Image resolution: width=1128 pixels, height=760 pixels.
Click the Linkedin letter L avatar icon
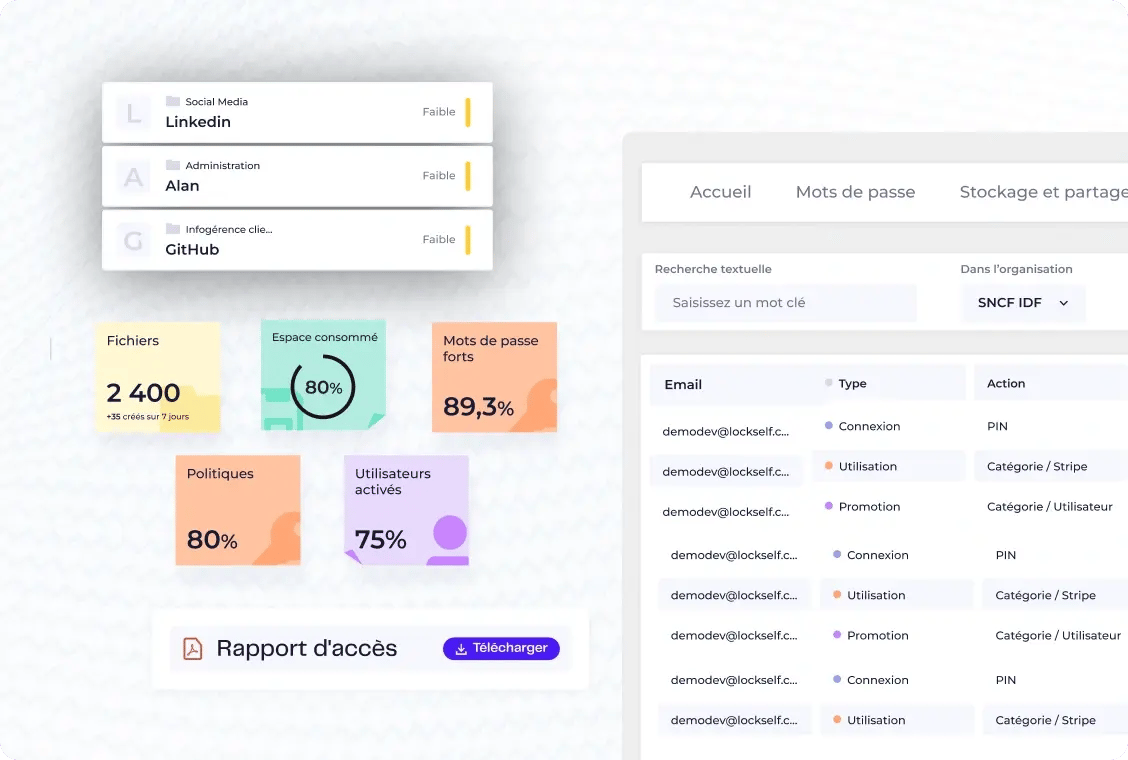[x=133, y=112]
